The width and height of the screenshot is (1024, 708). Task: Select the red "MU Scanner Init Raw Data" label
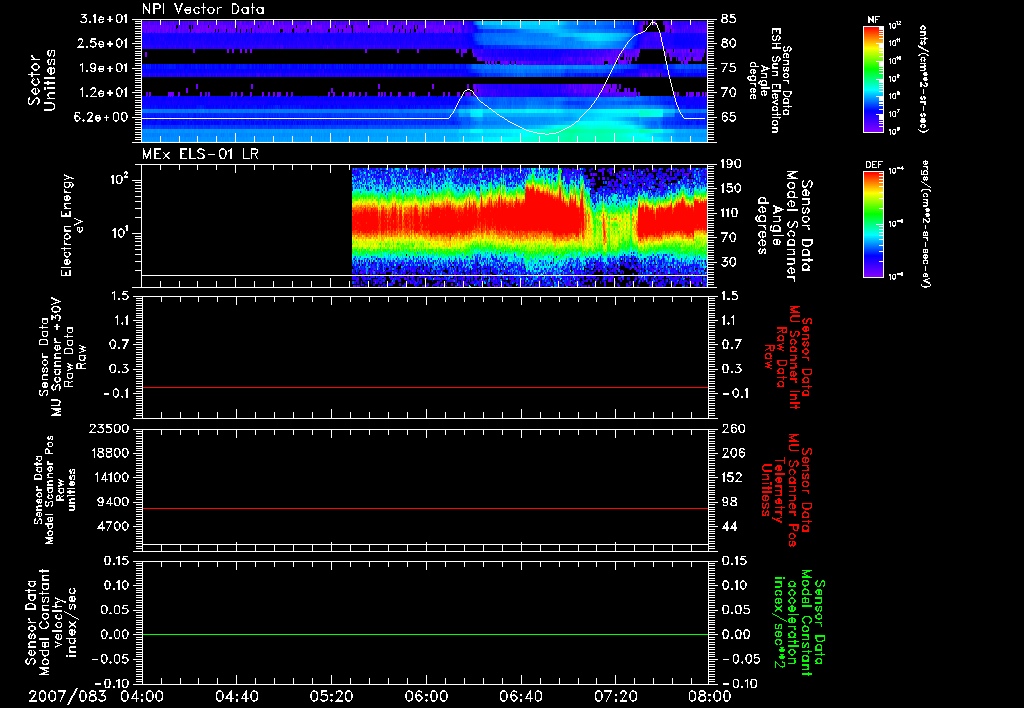(790, 357)
